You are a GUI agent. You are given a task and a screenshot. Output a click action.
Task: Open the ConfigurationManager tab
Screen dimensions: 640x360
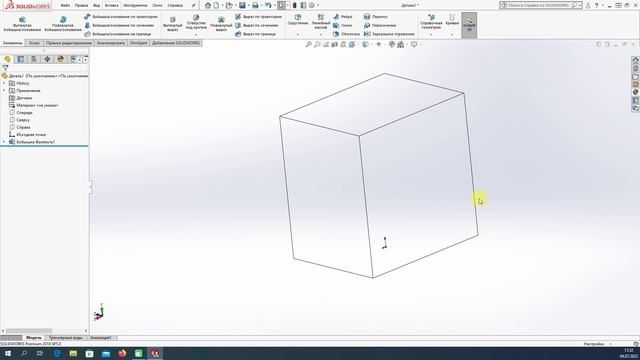tap(34, 59)
